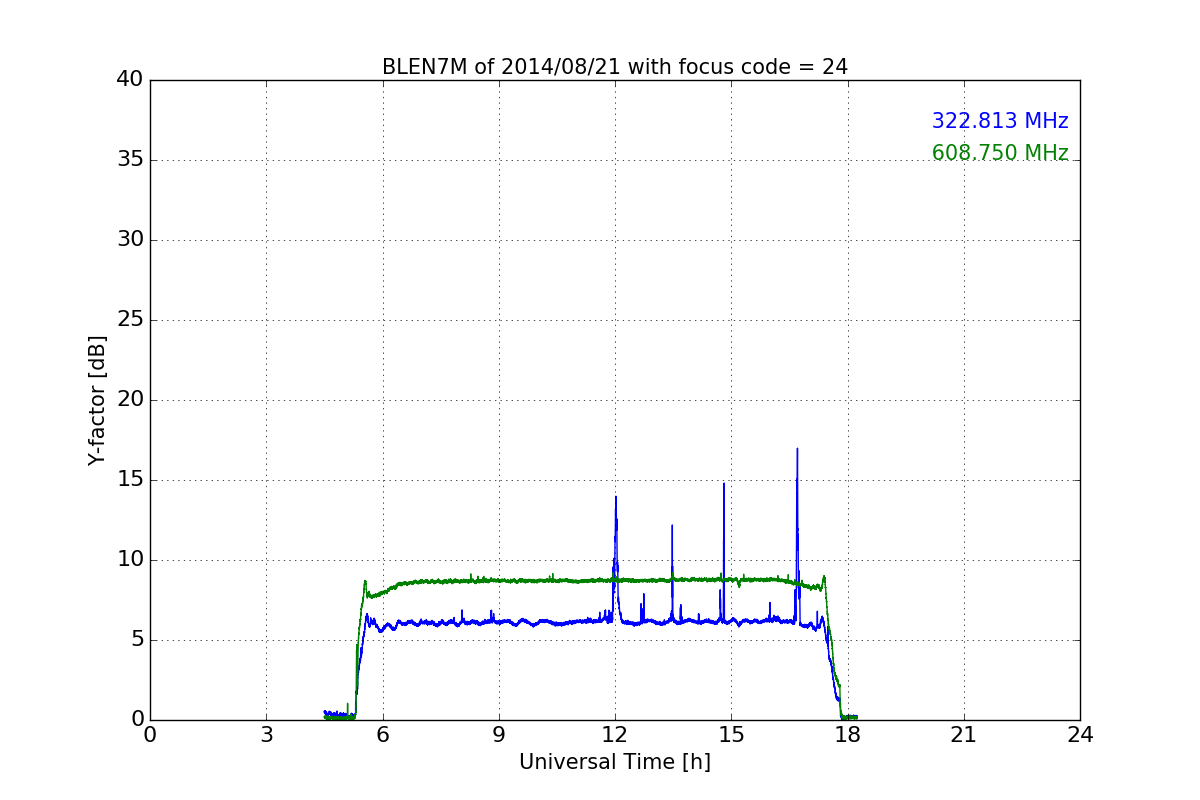
Task: Click the y-axis tick label 20
Action: [130, 400]
